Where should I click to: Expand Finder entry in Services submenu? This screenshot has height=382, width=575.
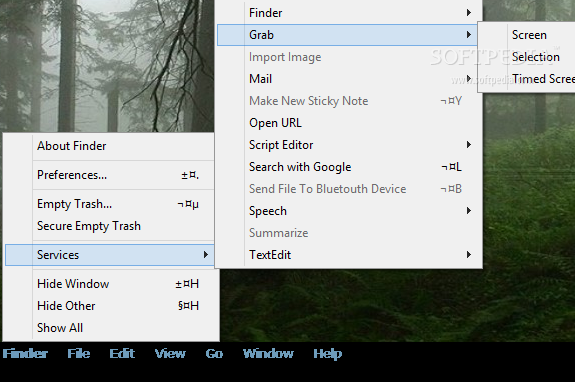(347, 13)
